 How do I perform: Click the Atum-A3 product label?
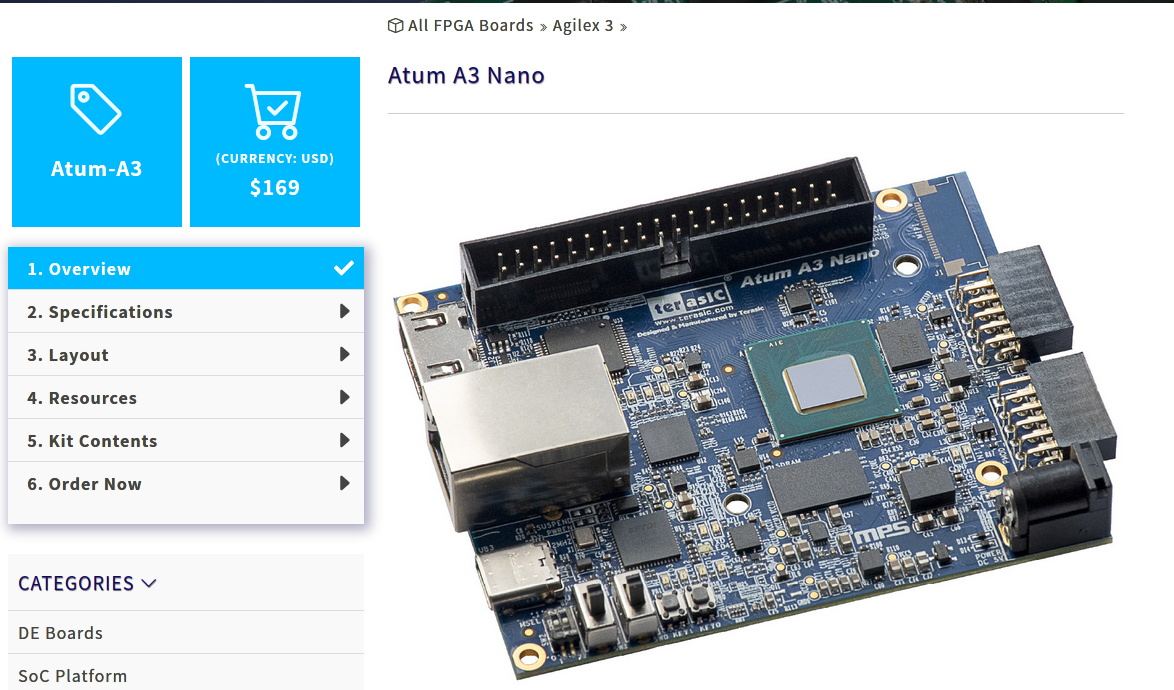pos(96,168)
